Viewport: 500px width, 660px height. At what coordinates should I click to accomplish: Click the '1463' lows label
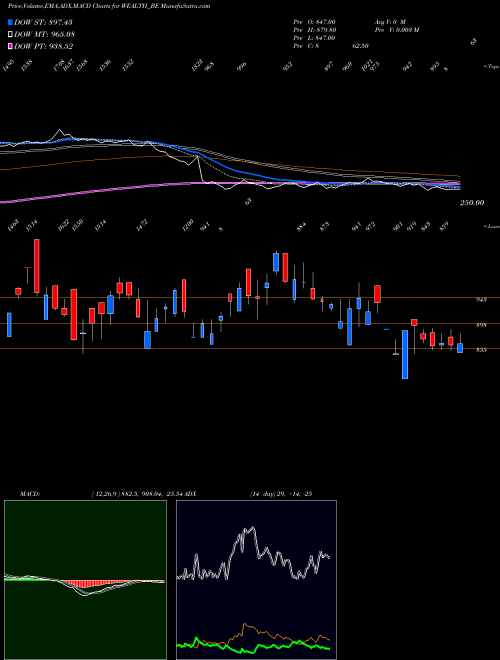click(12, 225)
